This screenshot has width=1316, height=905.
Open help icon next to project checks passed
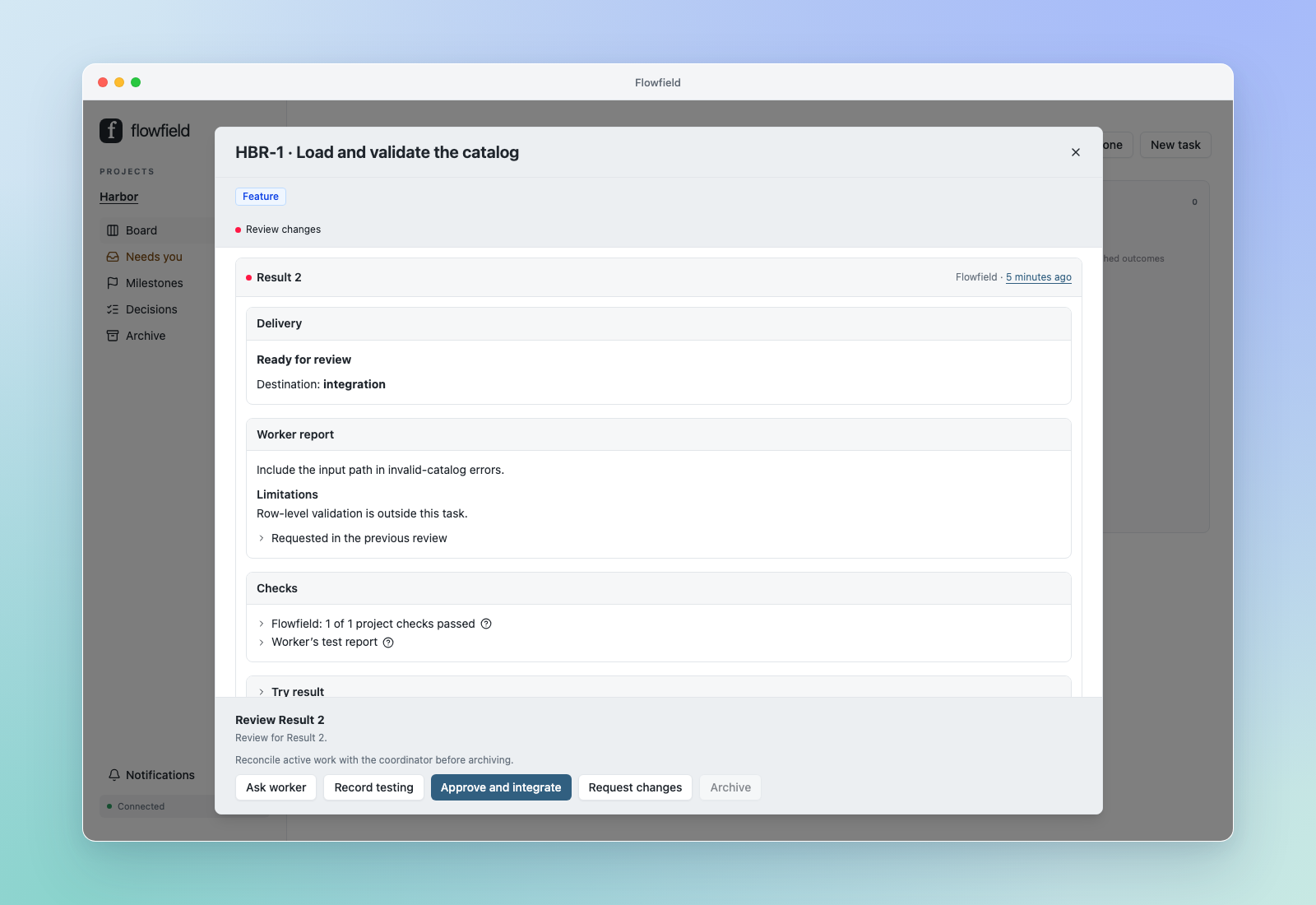(x=486, y=624)
